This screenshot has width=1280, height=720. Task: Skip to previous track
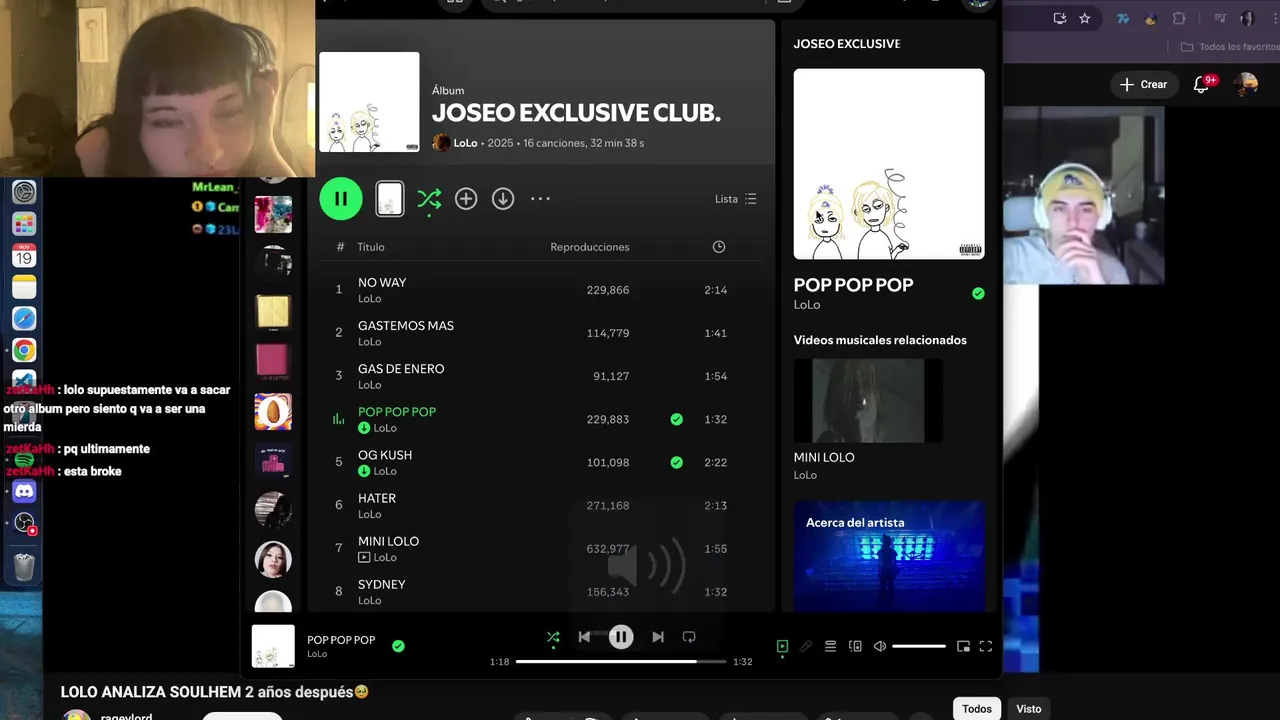[x=584, y=637]
